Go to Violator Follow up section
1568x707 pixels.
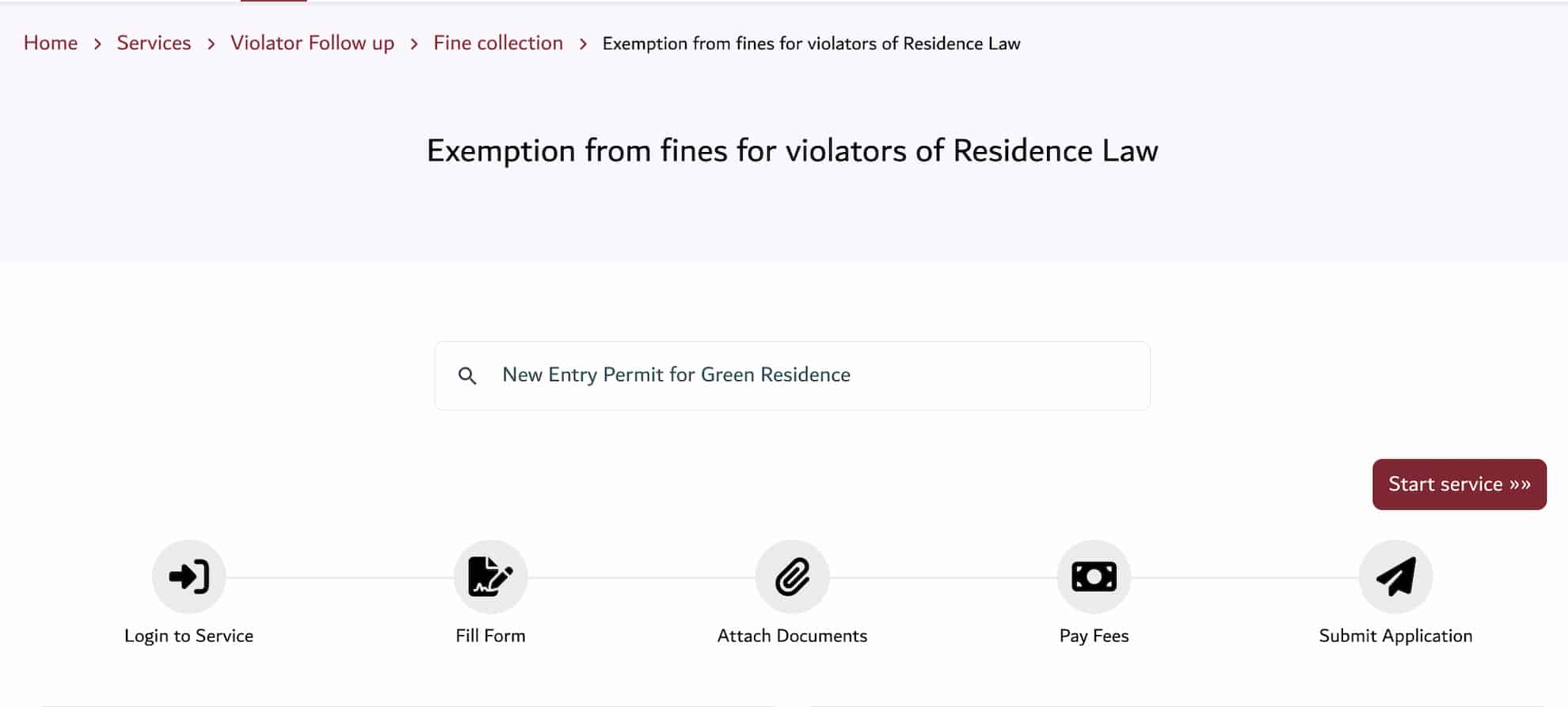coord(311,43)
